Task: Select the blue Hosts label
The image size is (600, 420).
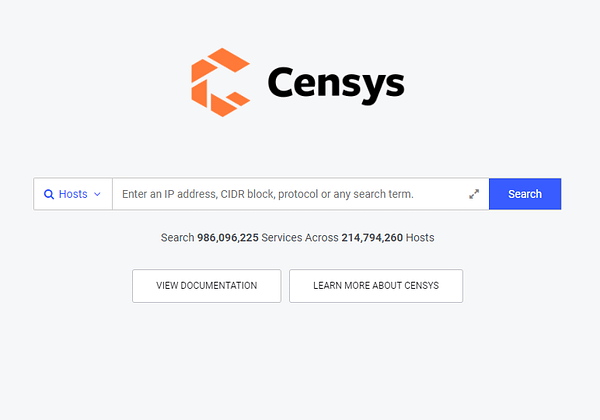Action: click(73, 194)
